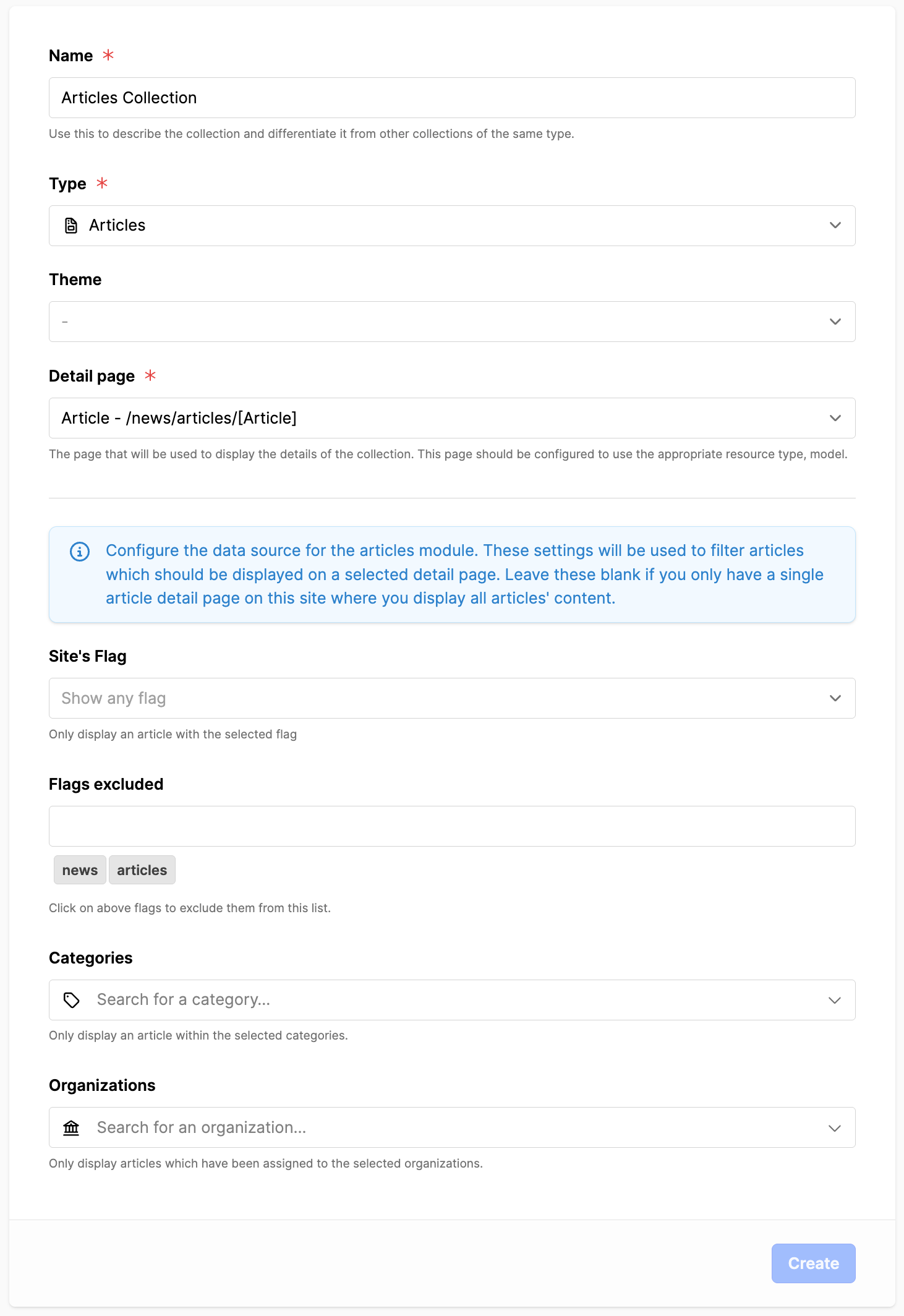Exclude the "articles" flag
The image size is (904, 1316).
click(142, 870)
